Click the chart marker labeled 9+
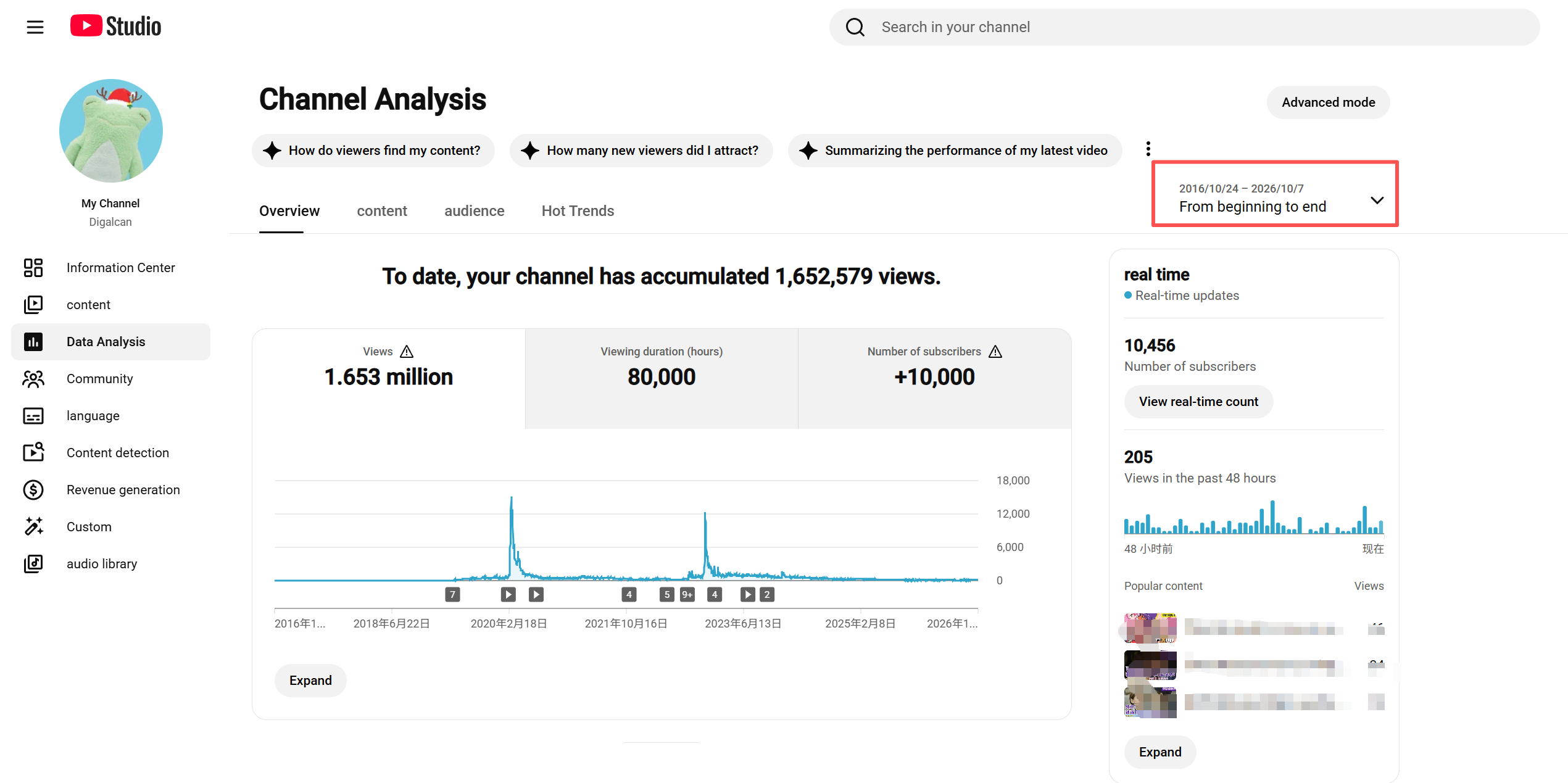The width and height of the screenshot is (1568, 783). point(687,594)
